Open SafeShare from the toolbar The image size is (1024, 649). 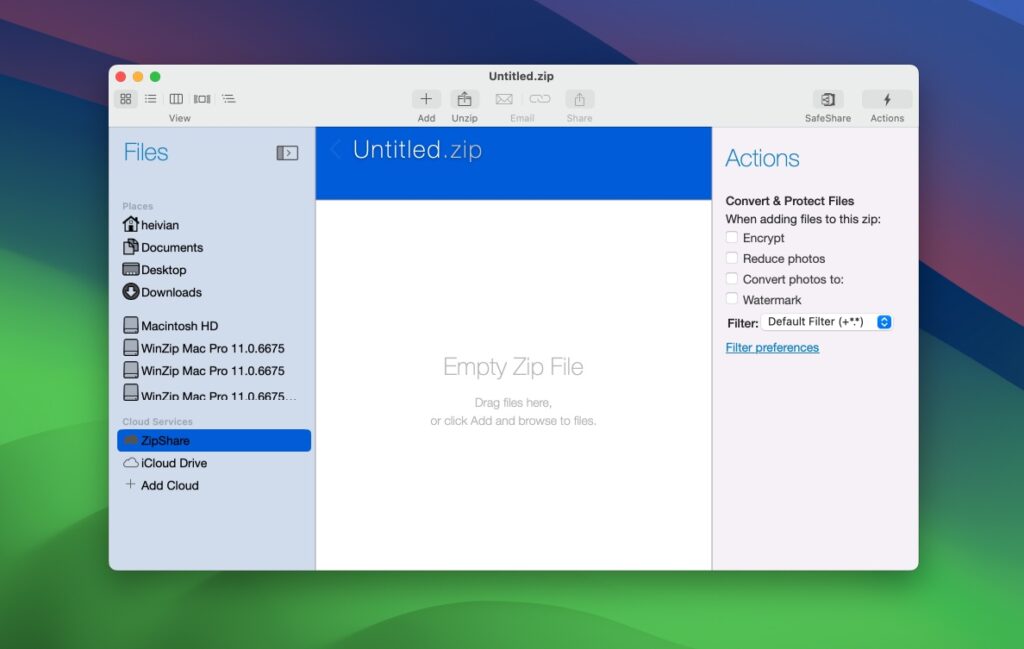tap(827, 99)
